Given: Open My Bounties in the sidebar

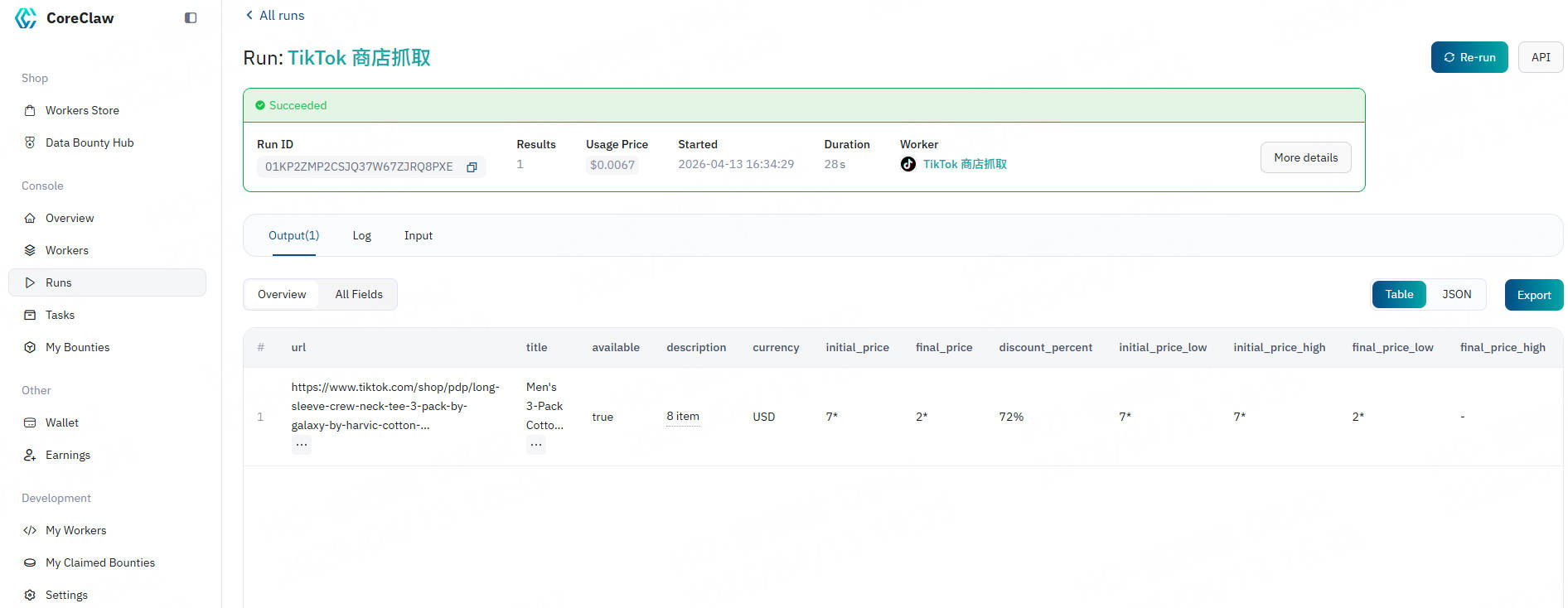Looking at the screenshot, I should tap(77, 347).
